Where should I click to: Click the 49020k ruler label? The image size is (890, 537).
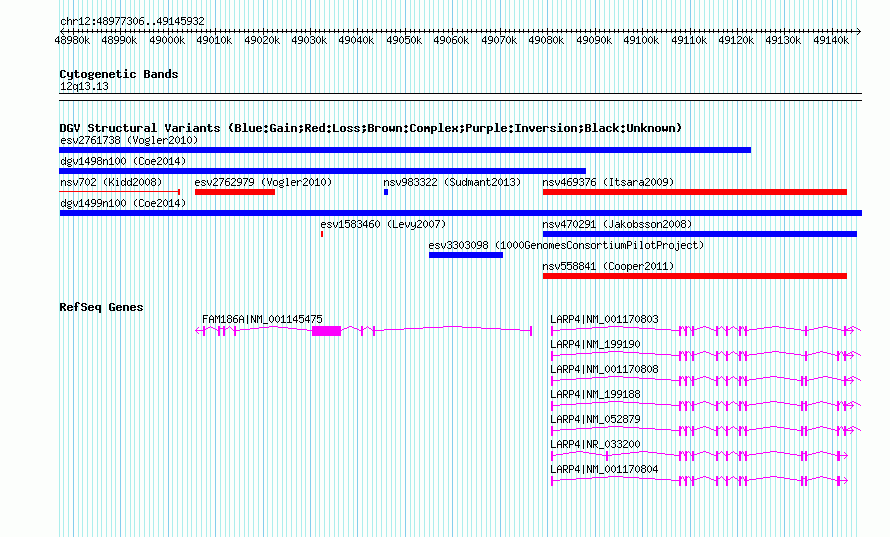(262, 40)
